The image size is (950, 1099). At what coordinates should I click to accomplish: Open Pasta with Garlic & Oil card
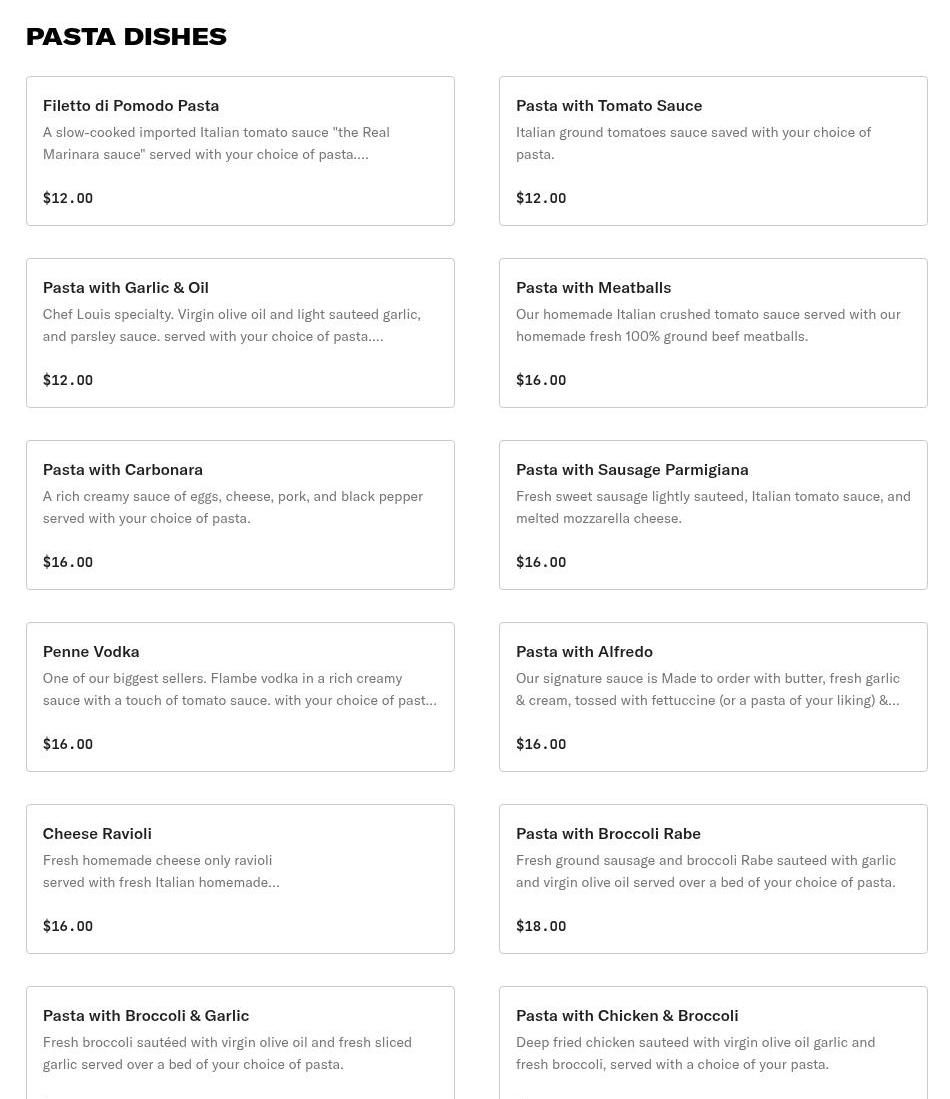coord(240,333)
